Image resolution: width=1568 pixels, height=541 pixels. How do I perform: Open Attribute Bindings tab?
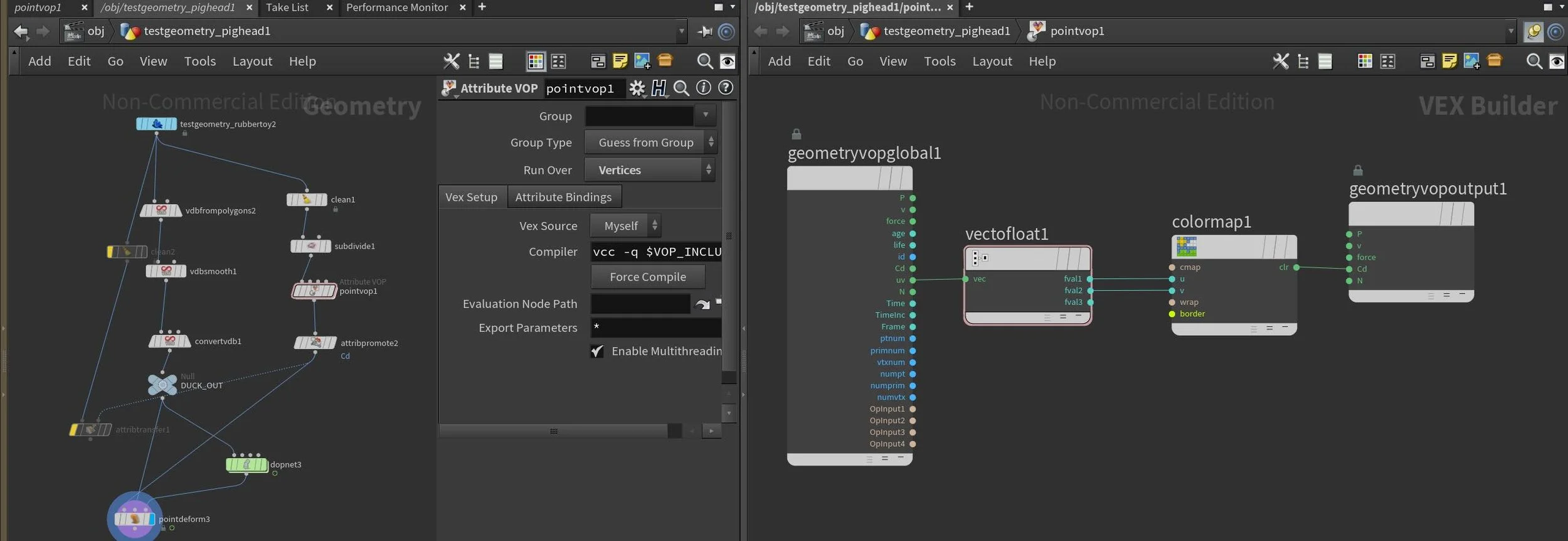563,197
